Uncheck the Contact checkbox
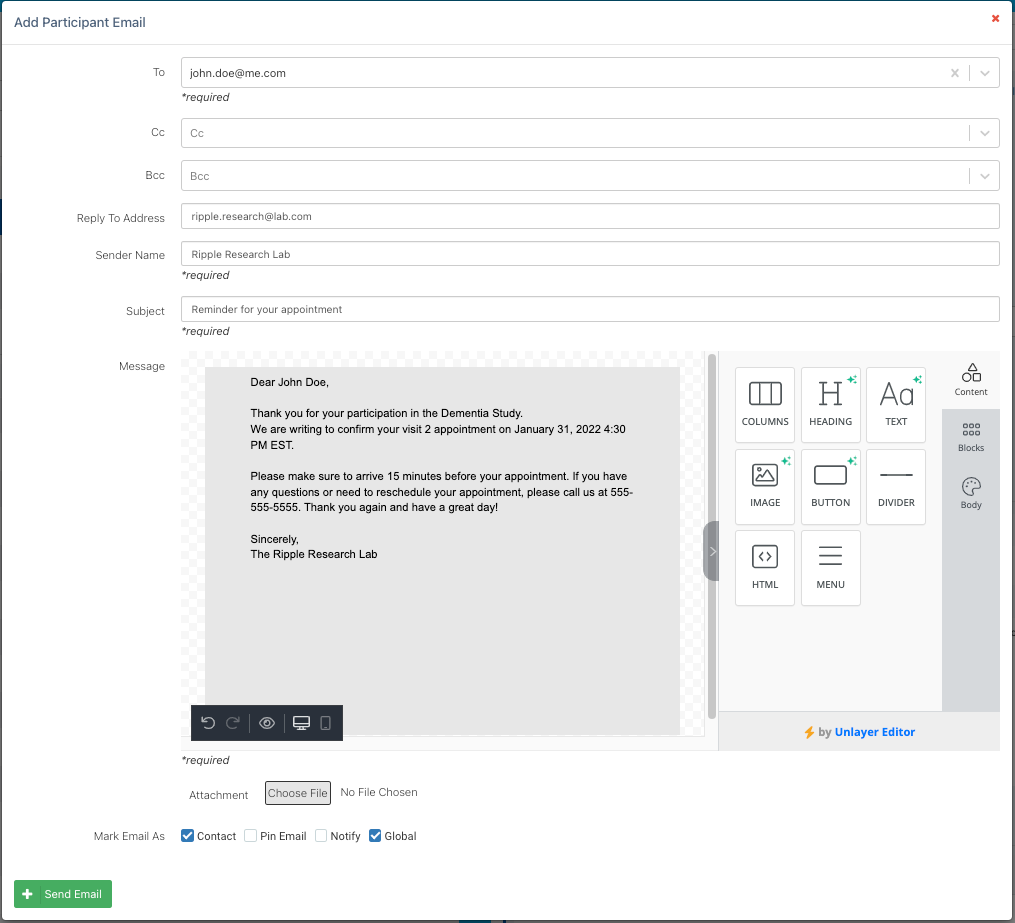1015x923 pixels. pyautogui.click(x=188, y=836)
